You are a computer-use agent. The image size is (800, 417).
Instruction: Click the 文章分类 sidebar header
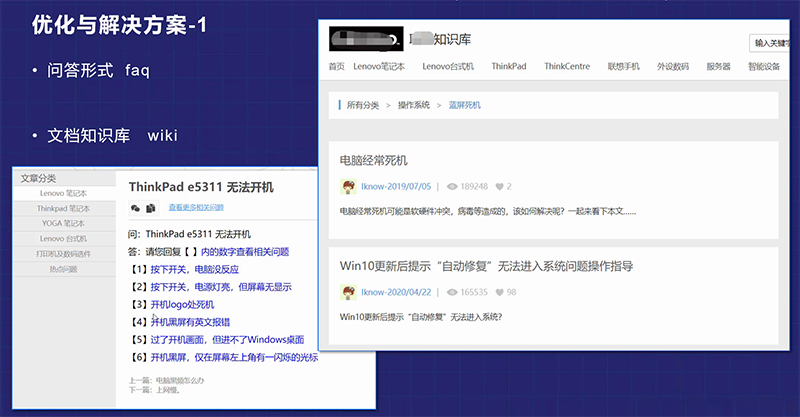38,179
